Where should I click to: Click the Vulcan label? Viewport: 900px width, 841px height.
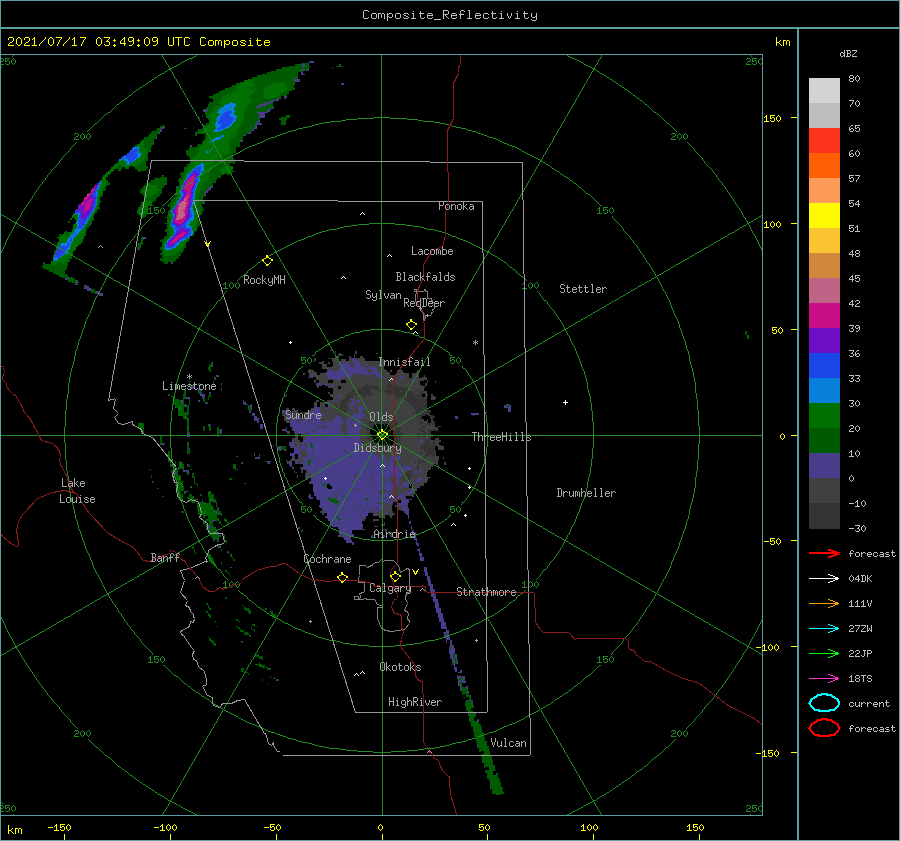(x=509, y=743)
